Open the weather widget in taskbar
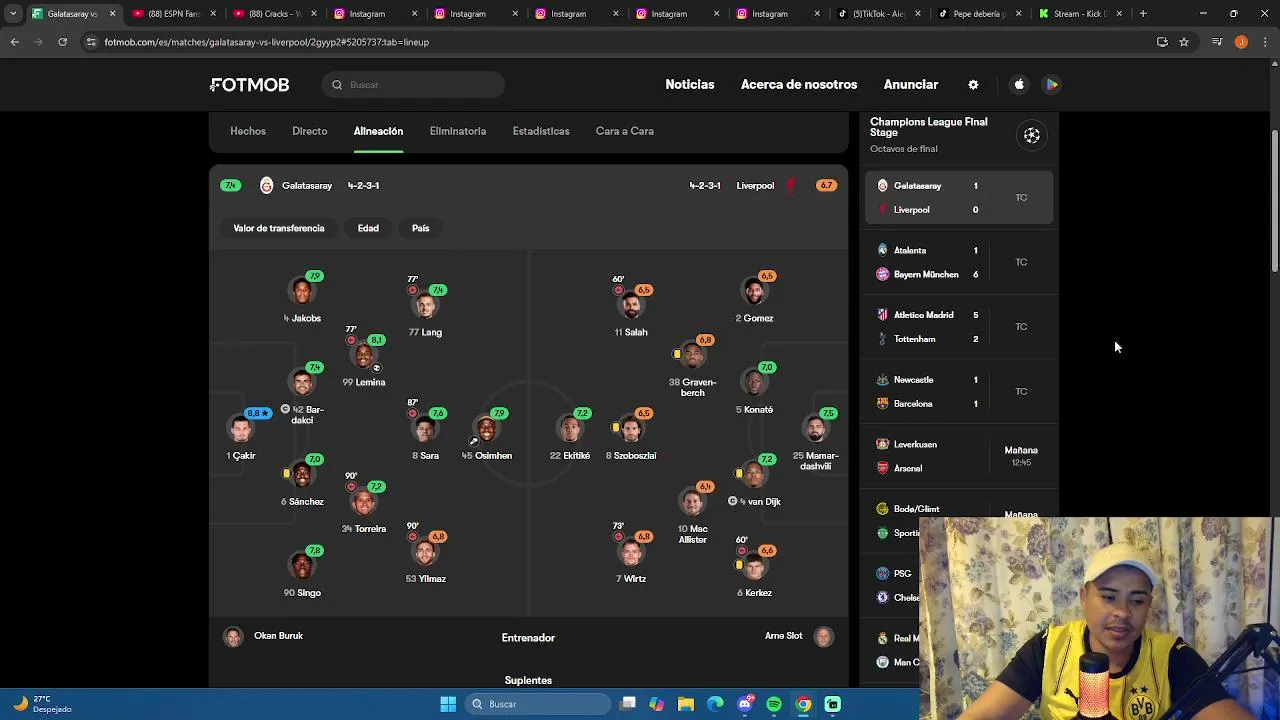 [42, 704]
